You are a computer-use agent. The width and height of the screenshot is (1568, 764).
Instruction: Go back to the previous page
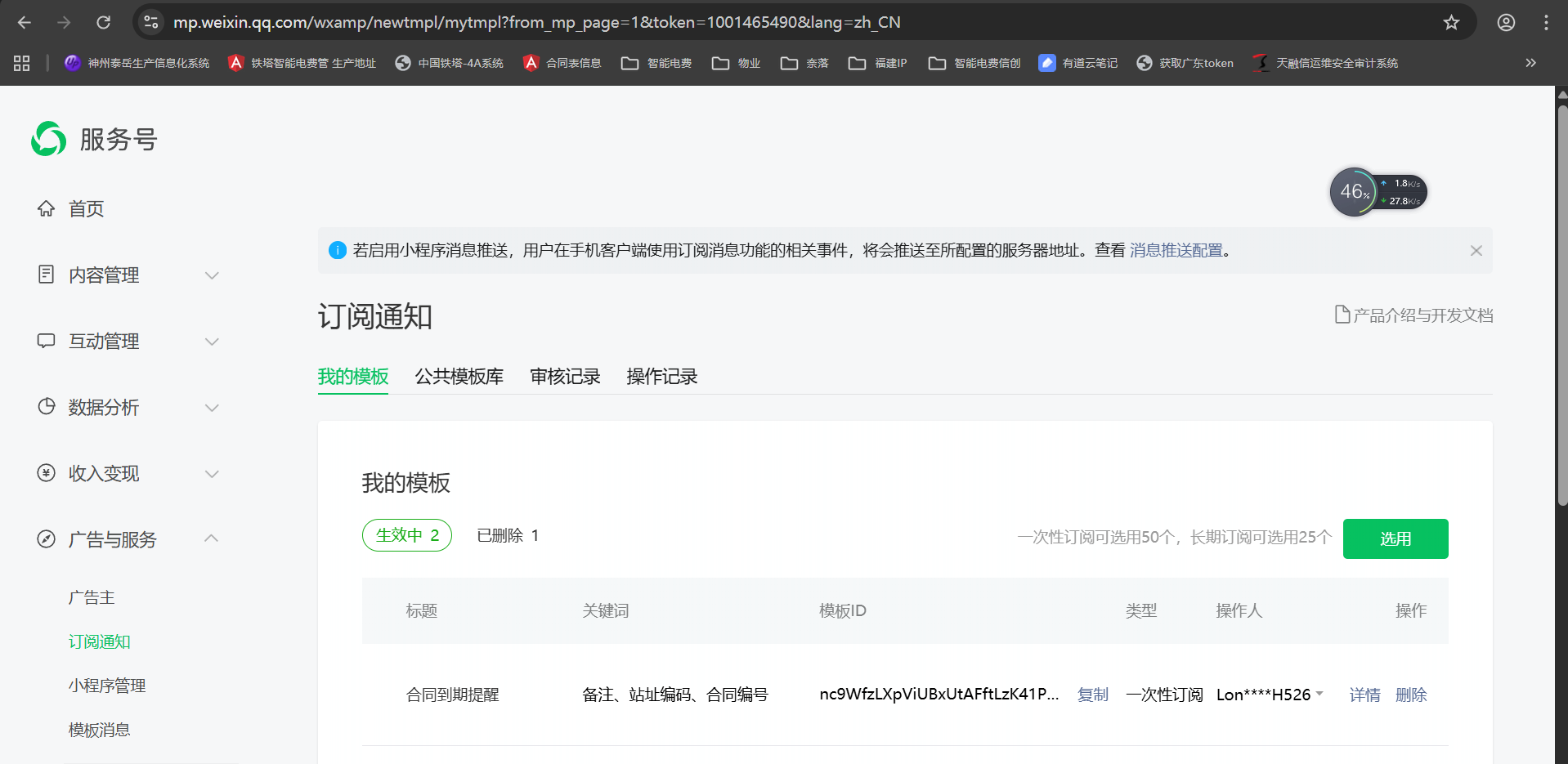pyautogui.click(x=25, y=22)
